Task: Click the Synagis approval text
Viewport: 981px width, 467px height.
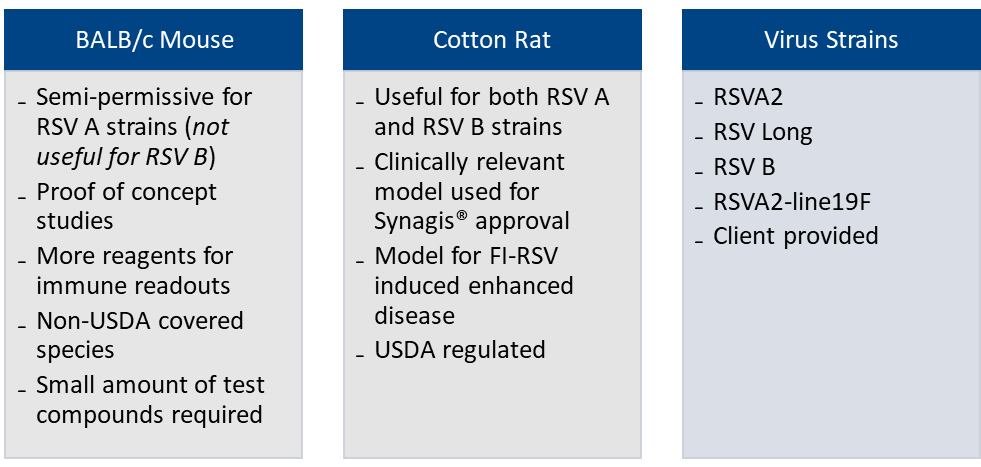Action: click(472, 222)
